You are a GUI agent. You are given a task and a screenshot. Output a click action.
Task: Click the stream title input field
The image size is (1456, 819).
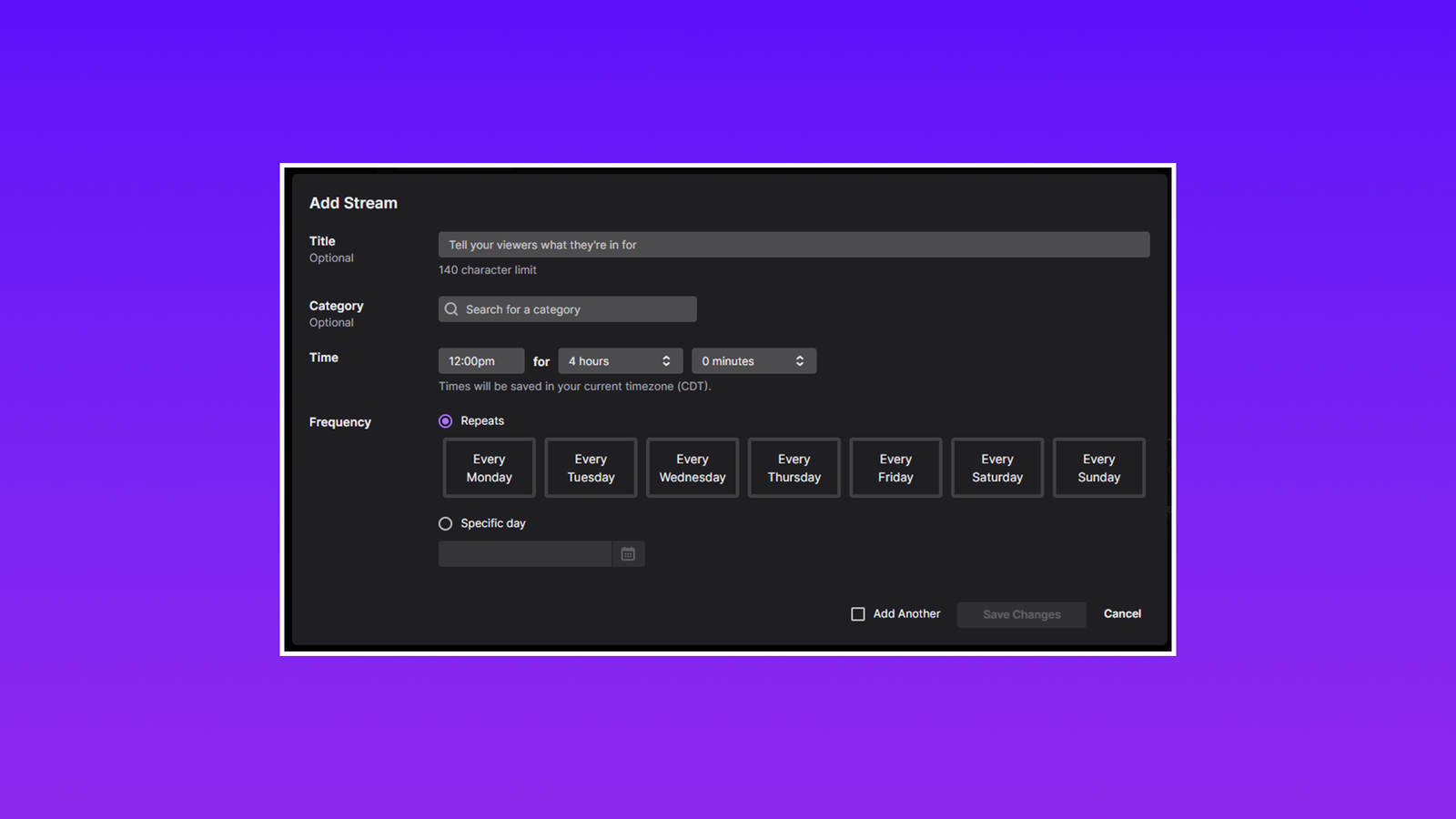tap(793, 244)
